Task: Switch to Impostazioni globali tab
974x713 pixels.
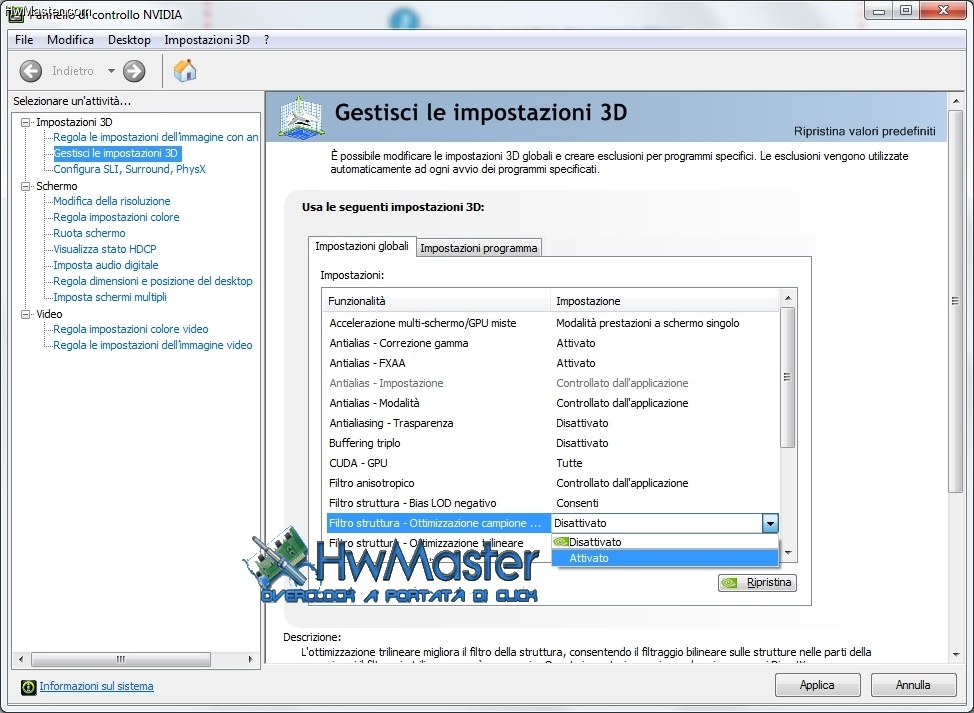Action: click(x=362, y=246)
